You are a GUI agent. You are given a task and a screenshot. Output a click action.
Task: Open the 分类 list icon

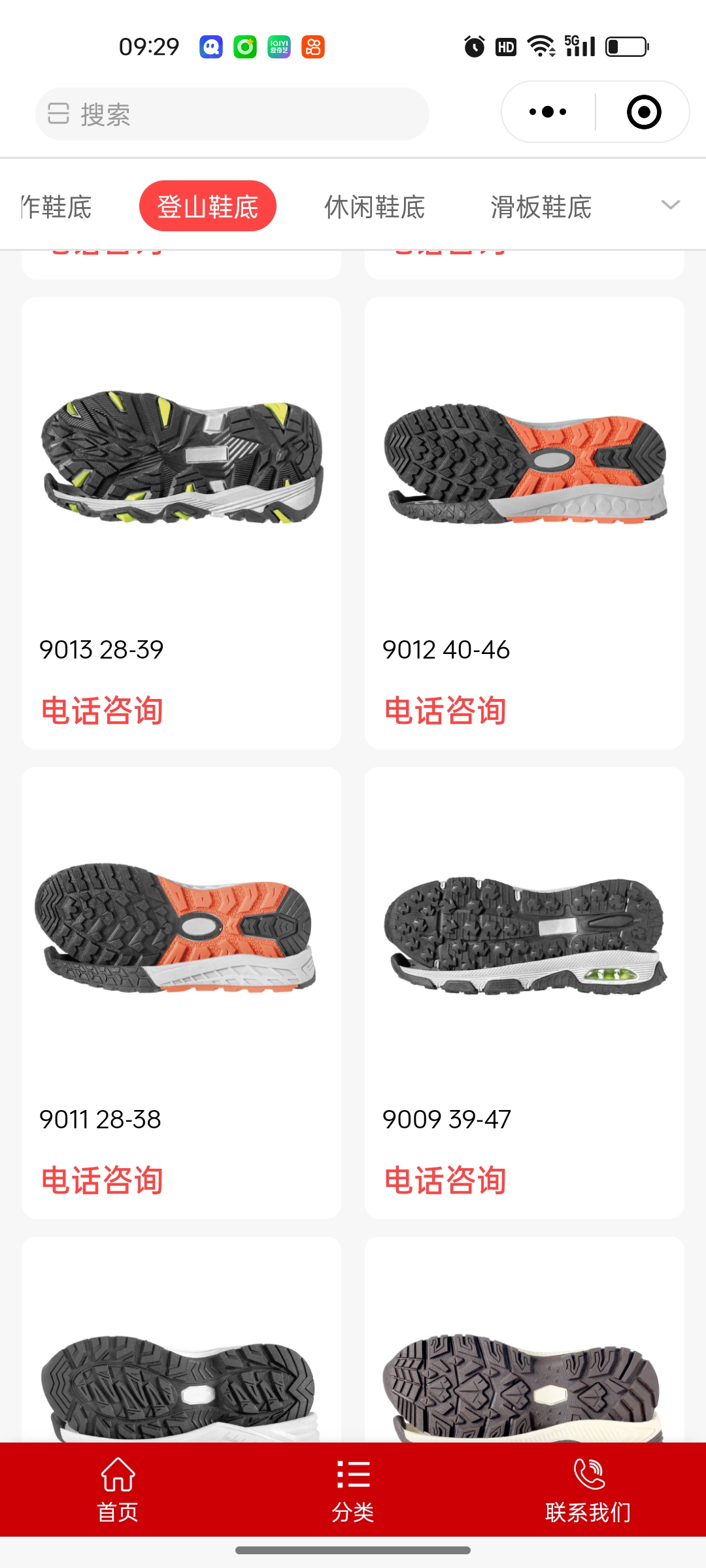[353, 1475]
